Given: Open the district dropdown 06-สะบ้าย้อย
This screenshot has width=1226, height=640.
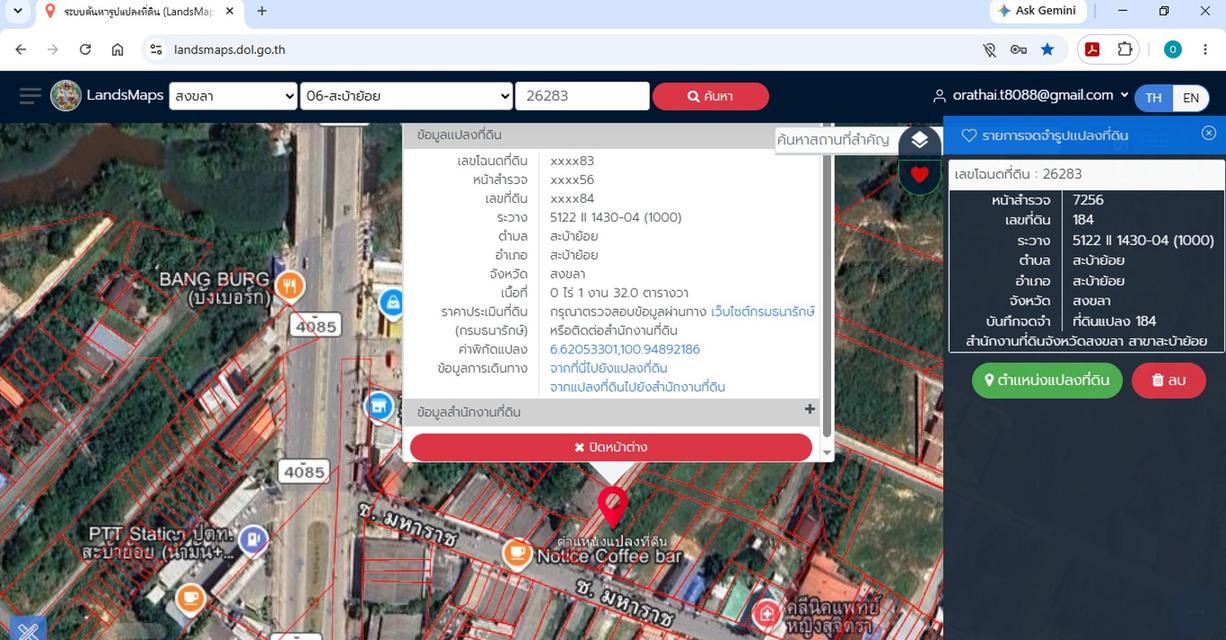Looking at the screenshot, I should coord(406,96).
